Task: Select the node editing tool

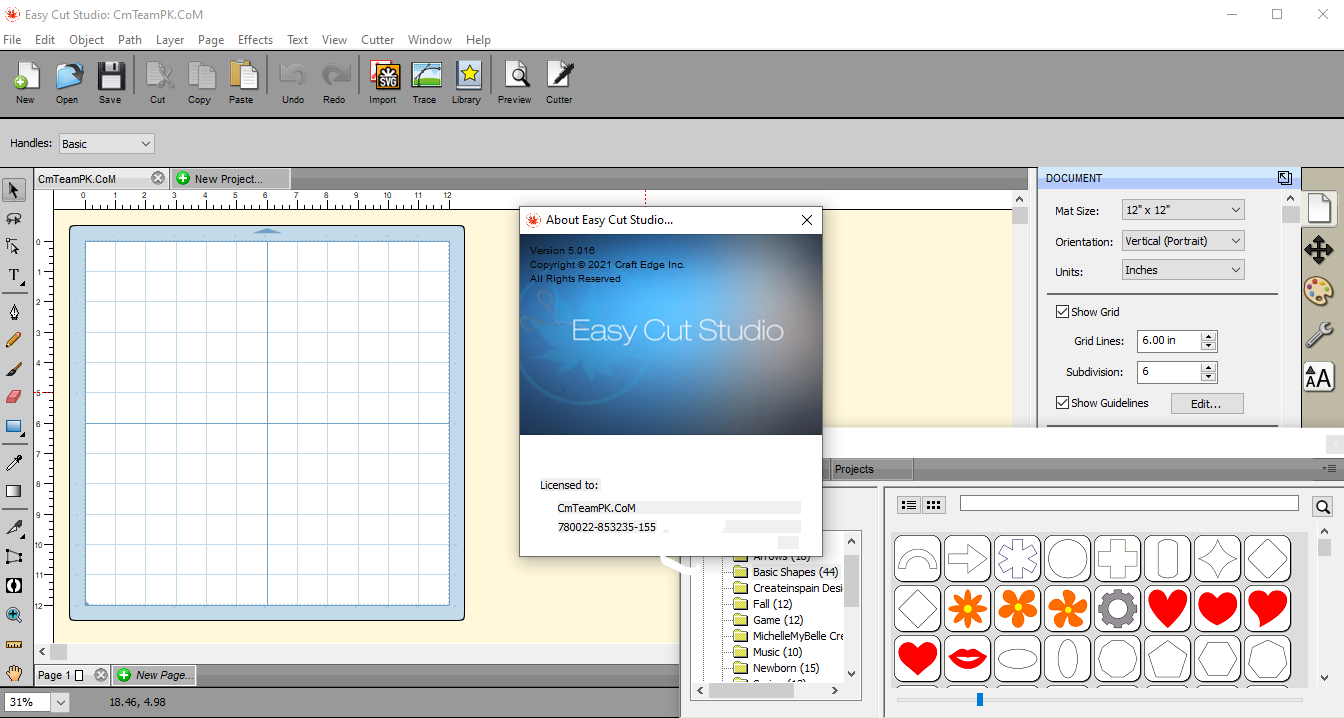Action: coord(14,246)
